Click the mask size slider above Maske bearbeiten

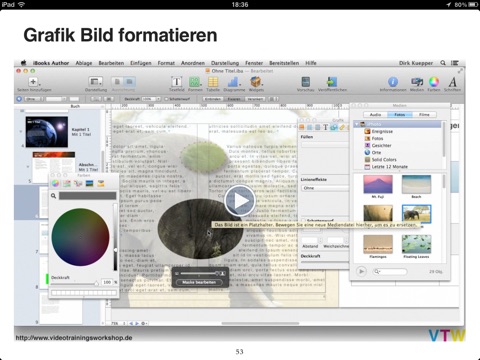click(x=199, y=274)
